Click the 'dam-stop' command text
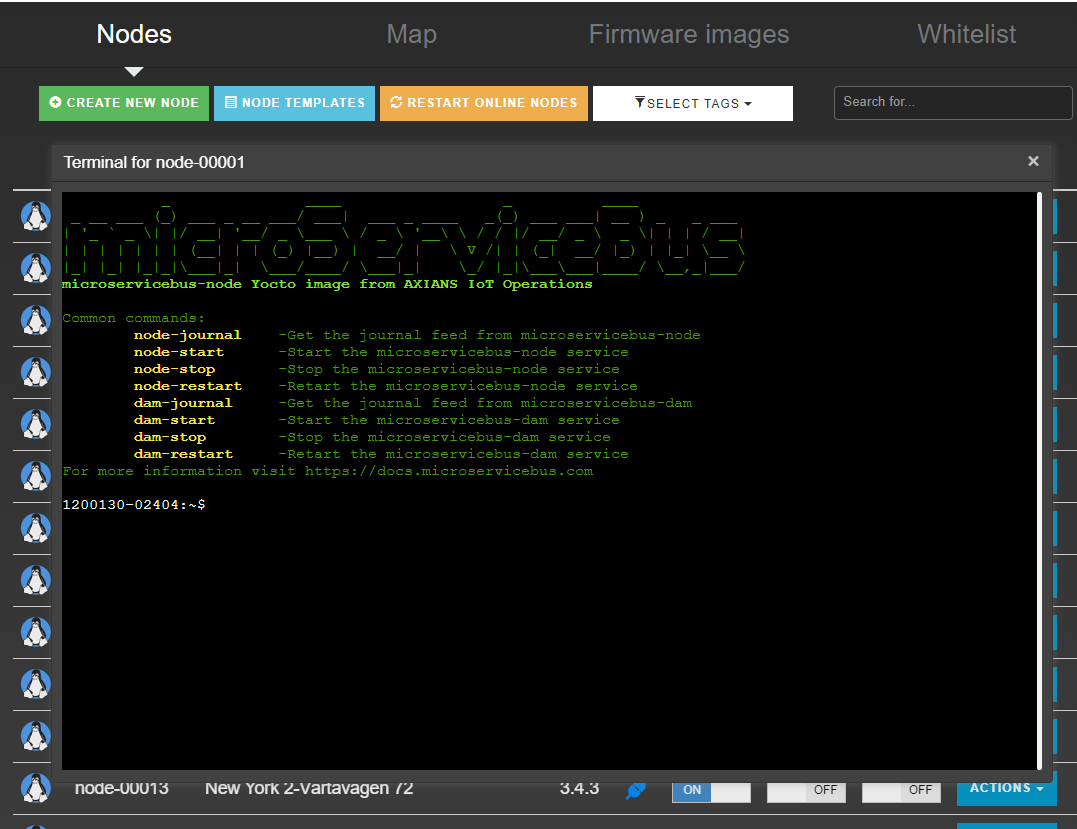The height and width of the screenshot is (829, 1077). 170,437
